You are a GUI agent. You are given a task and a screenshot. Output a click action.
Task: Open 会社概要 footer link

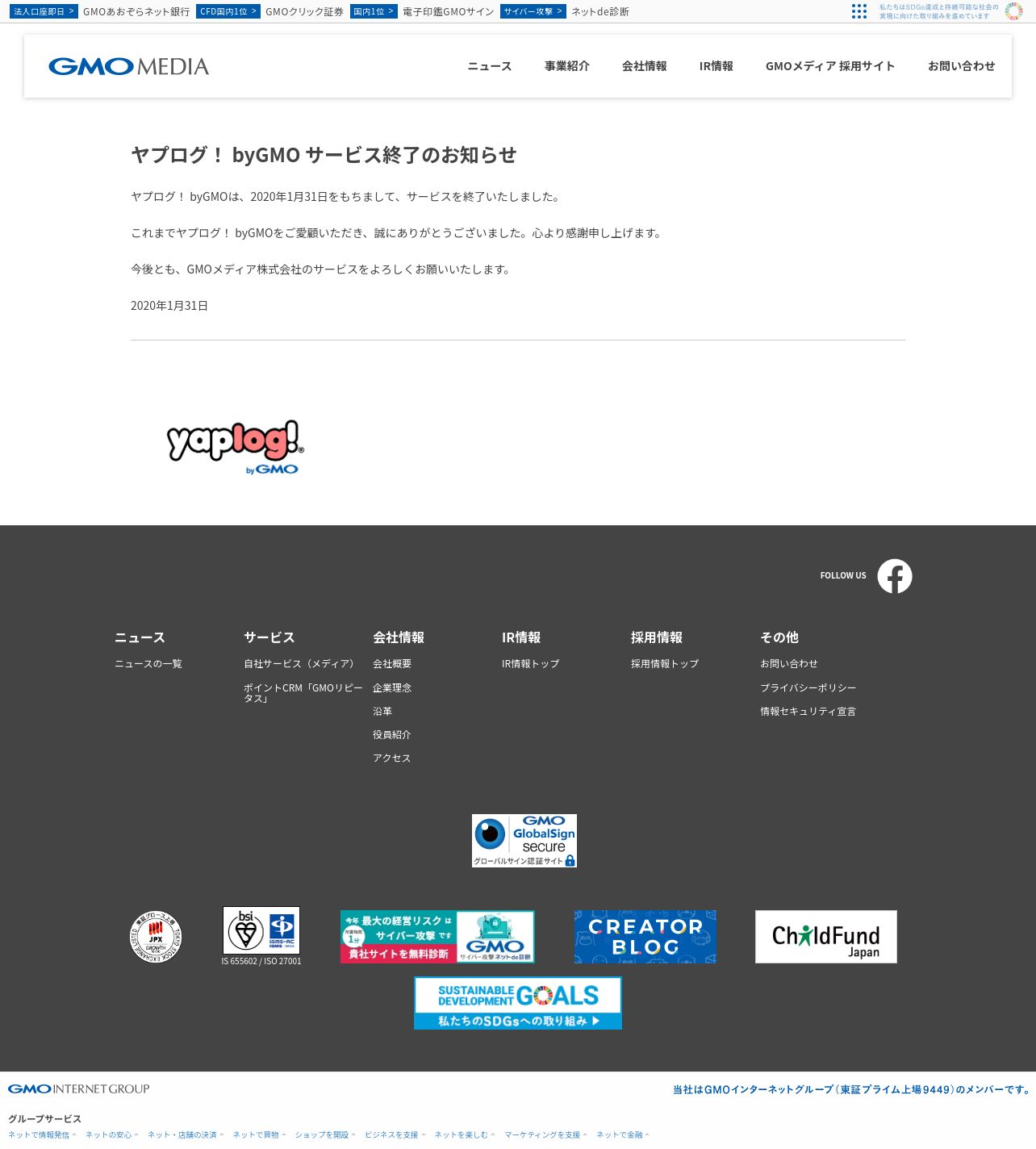pyautogui.click(x=392, y=664)
